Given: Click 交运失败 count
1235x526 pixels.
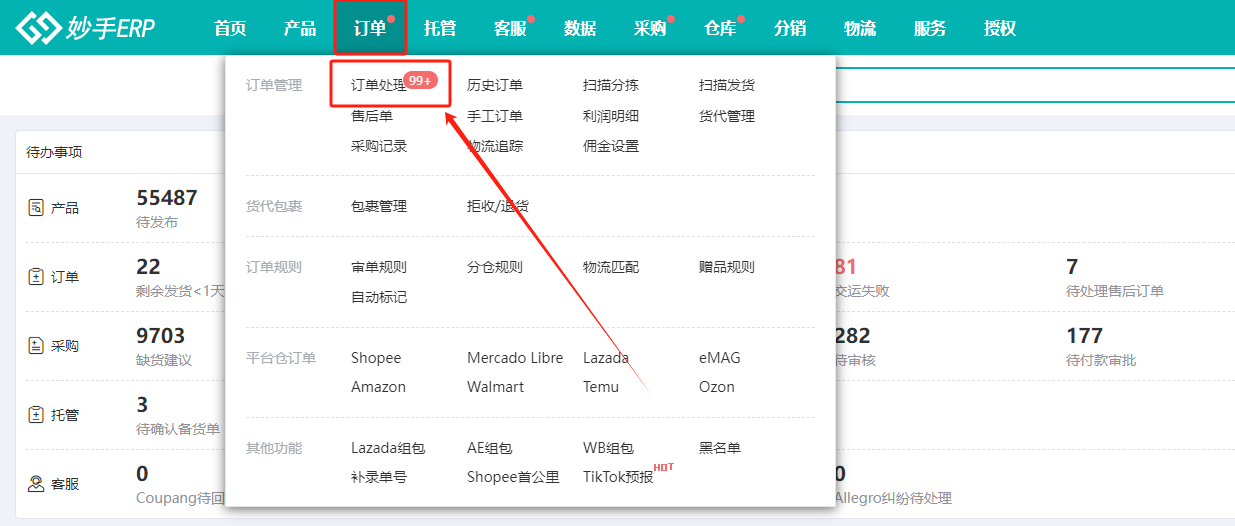Looking at the screenshot, I should pos(847,267).
